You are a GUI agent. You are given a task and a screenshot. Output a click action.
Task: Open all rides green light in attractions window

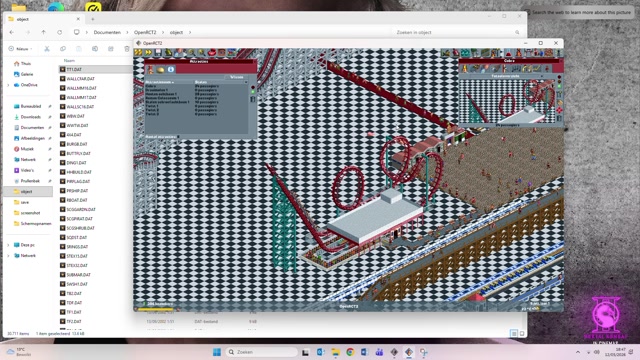click(253, 91)
